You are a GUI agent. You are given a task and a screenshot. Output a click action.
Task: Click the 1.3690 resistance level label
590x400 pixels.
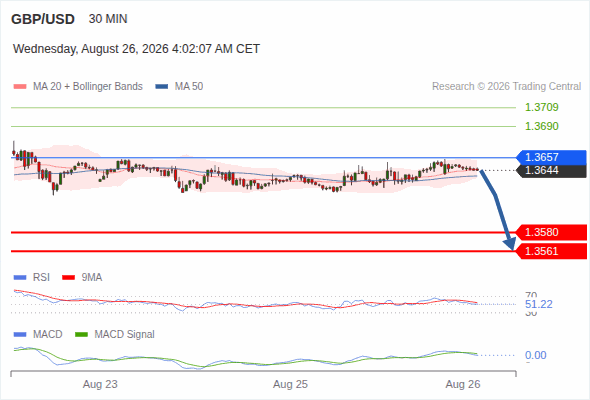click(x=541, y=126)
